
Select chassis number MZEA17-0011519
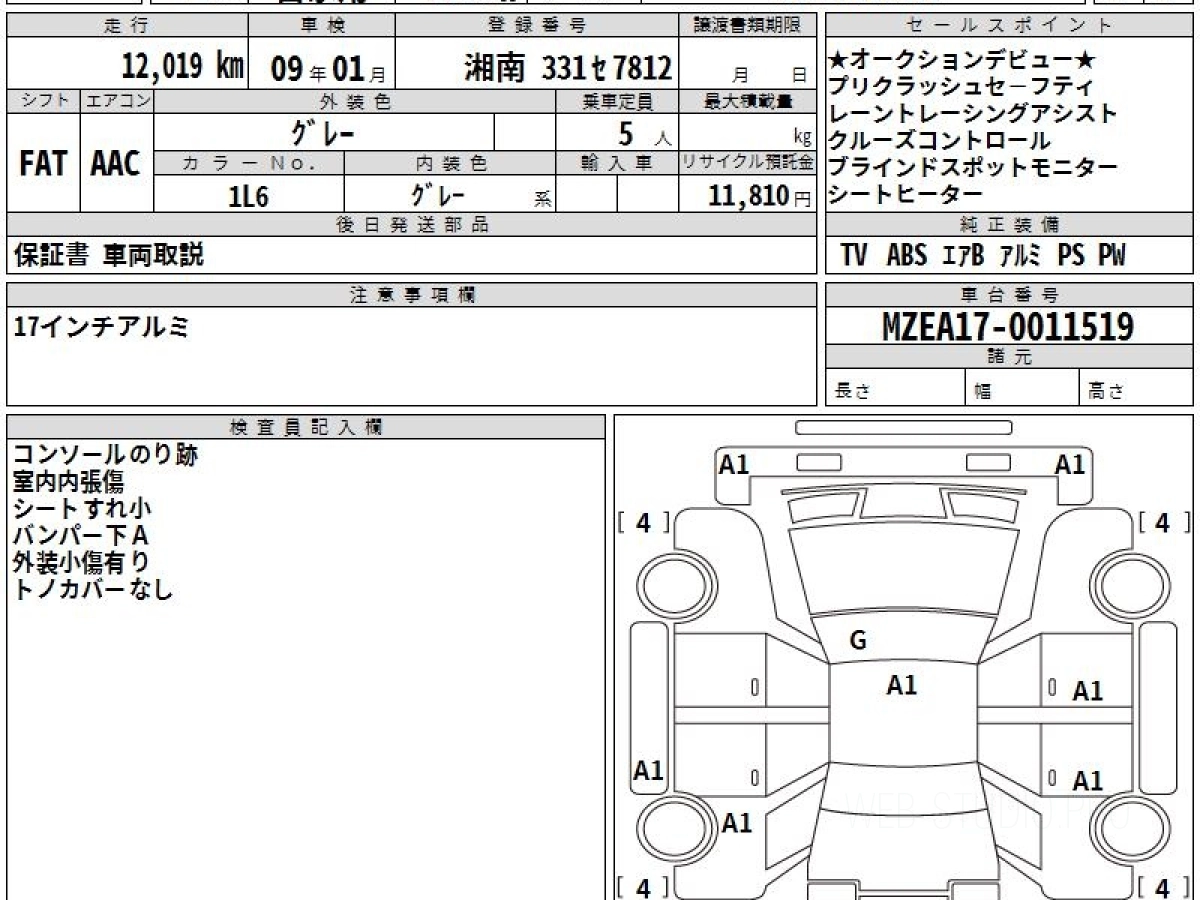[x=1008, y=326]
